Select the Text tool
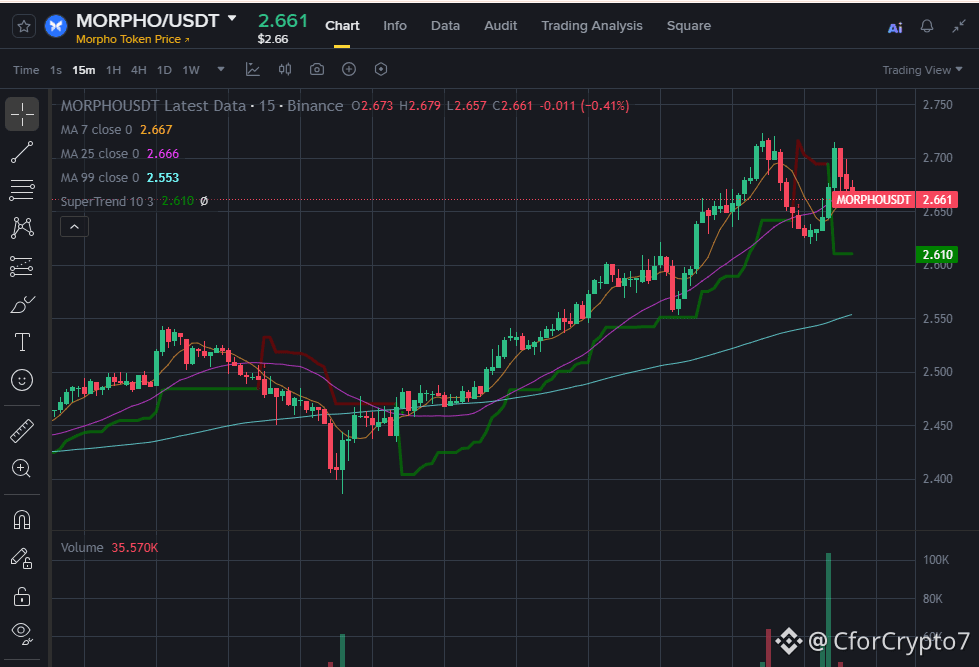The width and height of the screenshot is (979, 667). (x=22, y=342)
